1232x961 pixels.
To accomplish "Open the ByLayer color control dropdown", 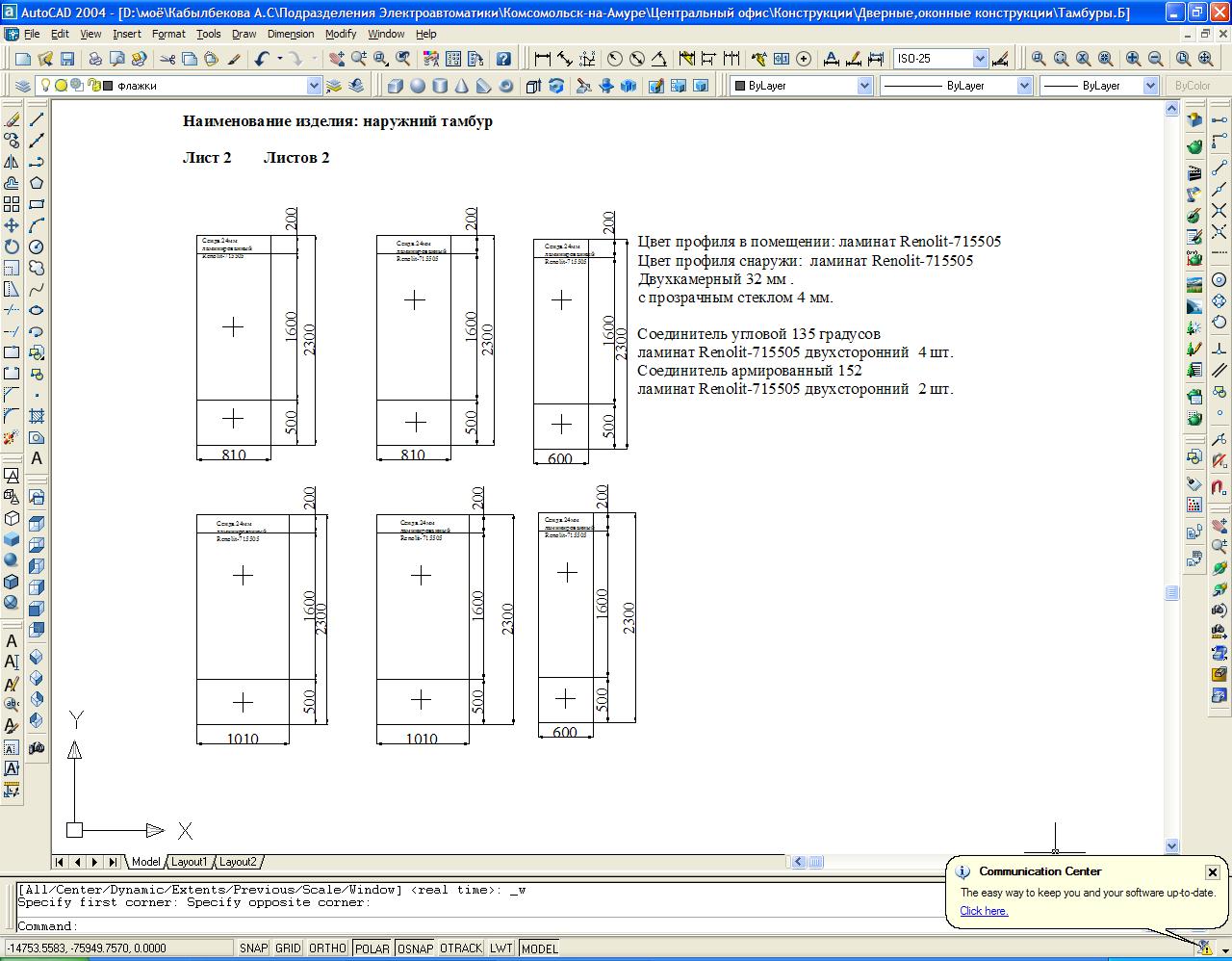I will [x=863, y=86].
